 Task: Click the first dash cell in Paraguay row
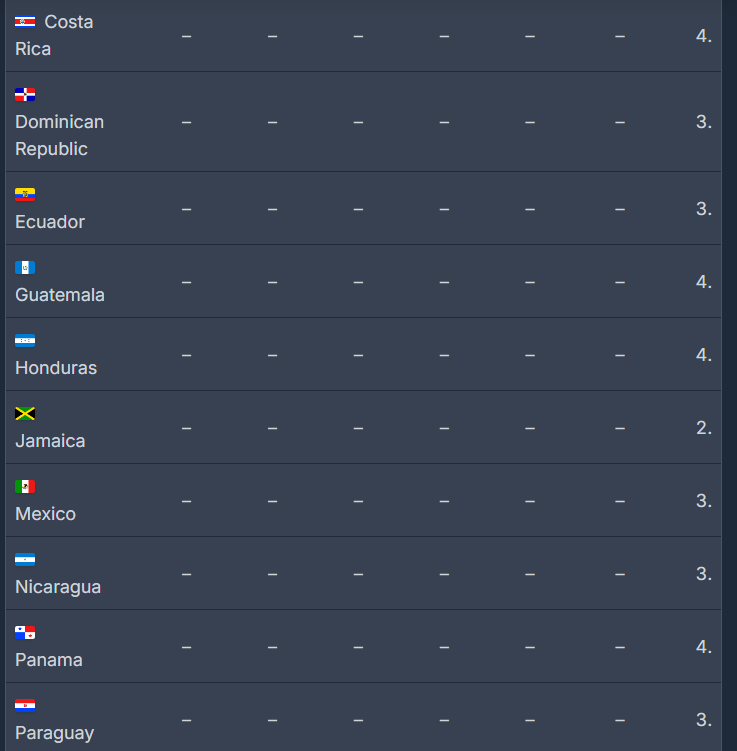[x=186, y=720]
